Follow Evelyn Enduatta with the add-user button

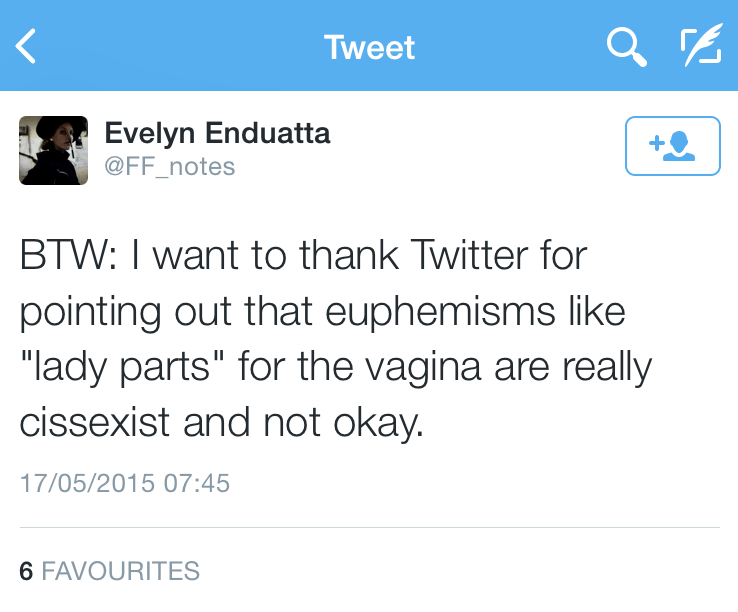click(x=672, y=146)
